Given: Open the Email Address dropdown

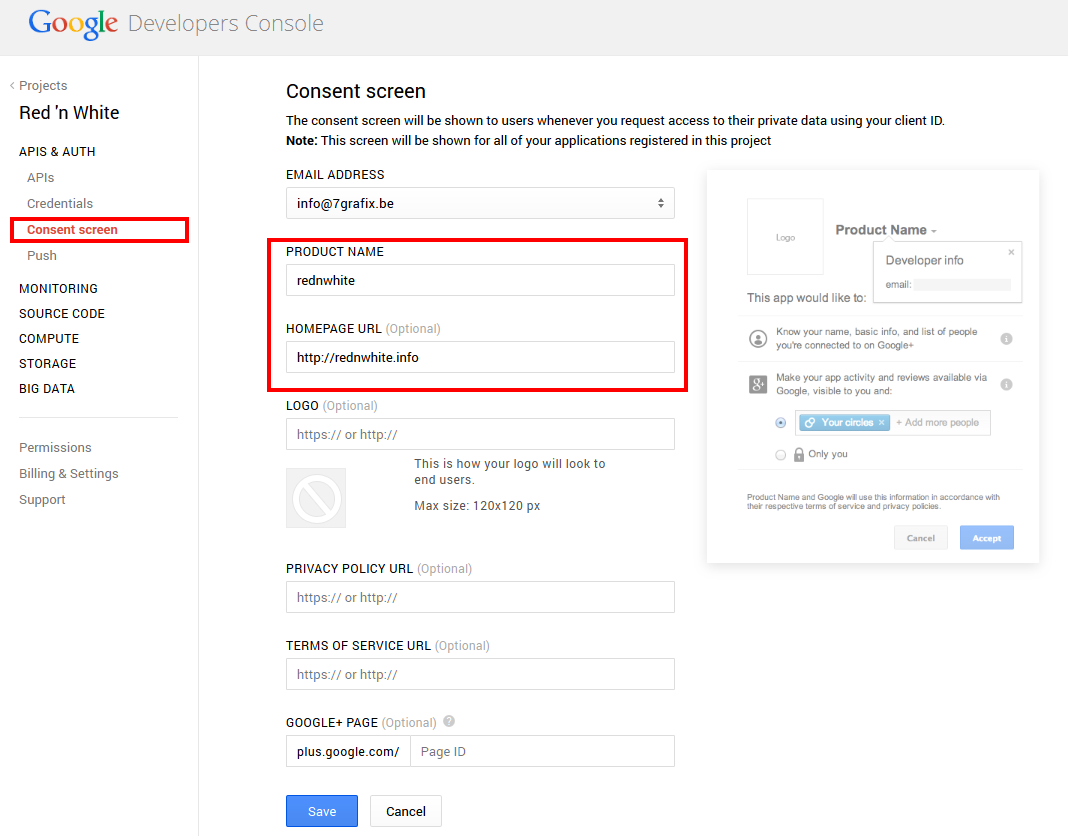Looking at the screenshot, I should [x=480, y=203].
